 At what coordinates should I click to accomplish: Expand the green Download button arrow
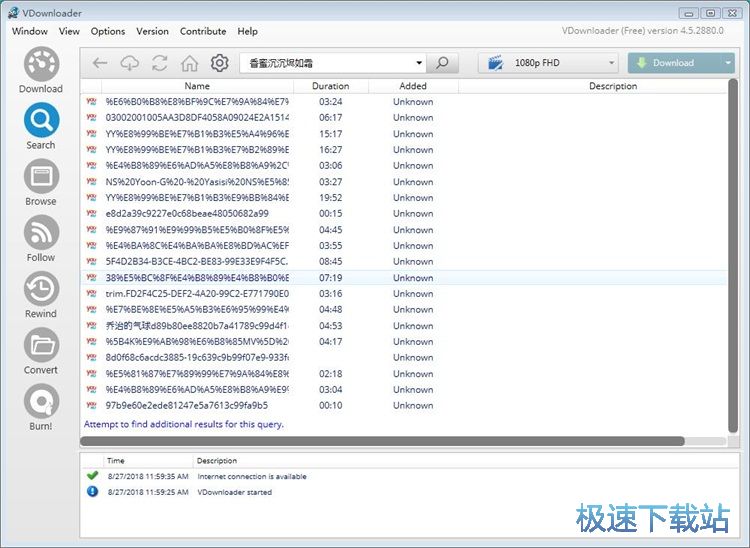pyautogui.click(x=728, y=63)
